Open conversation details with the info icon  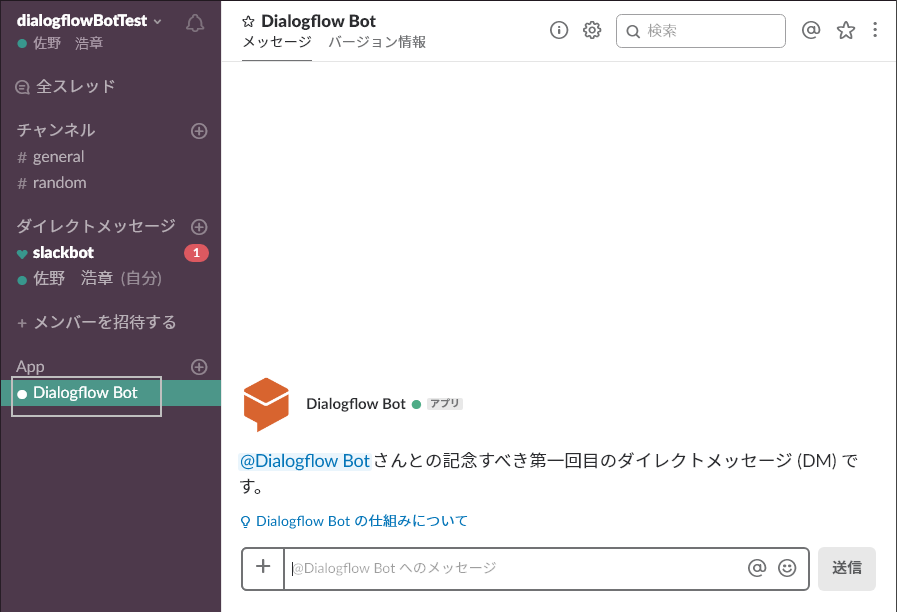(559, 30)
